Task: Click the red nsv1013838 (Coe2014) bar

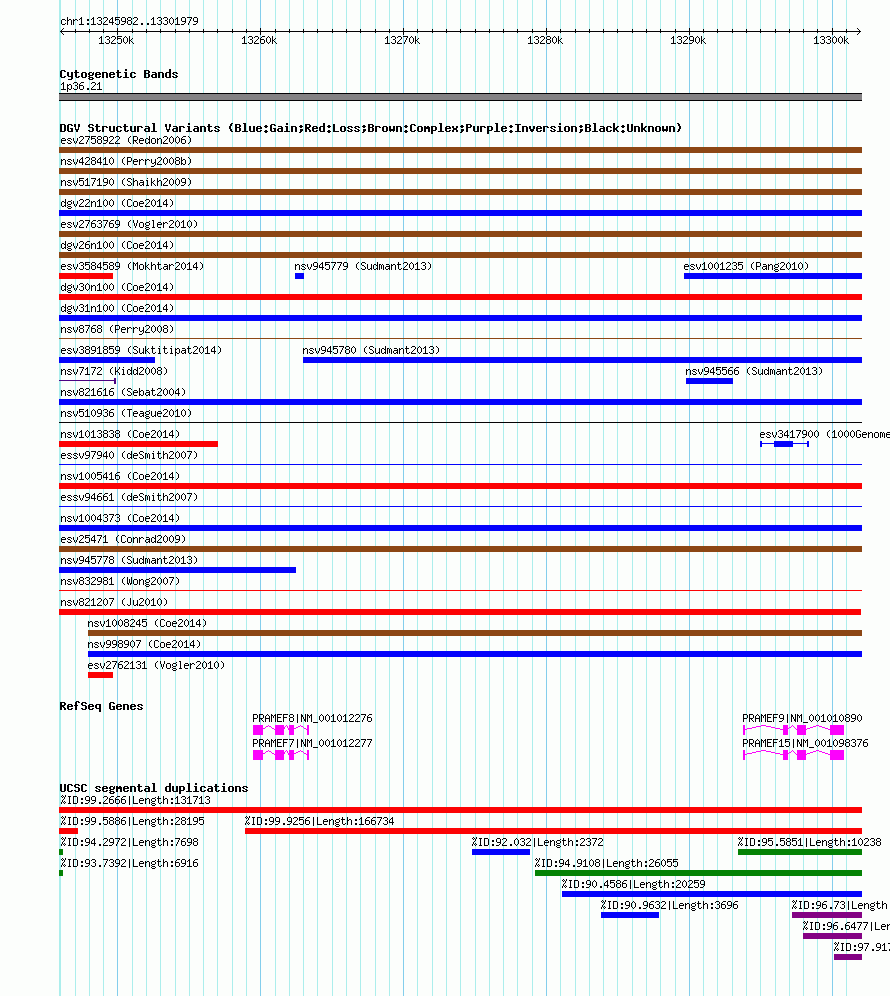Action: pos(138,444)
